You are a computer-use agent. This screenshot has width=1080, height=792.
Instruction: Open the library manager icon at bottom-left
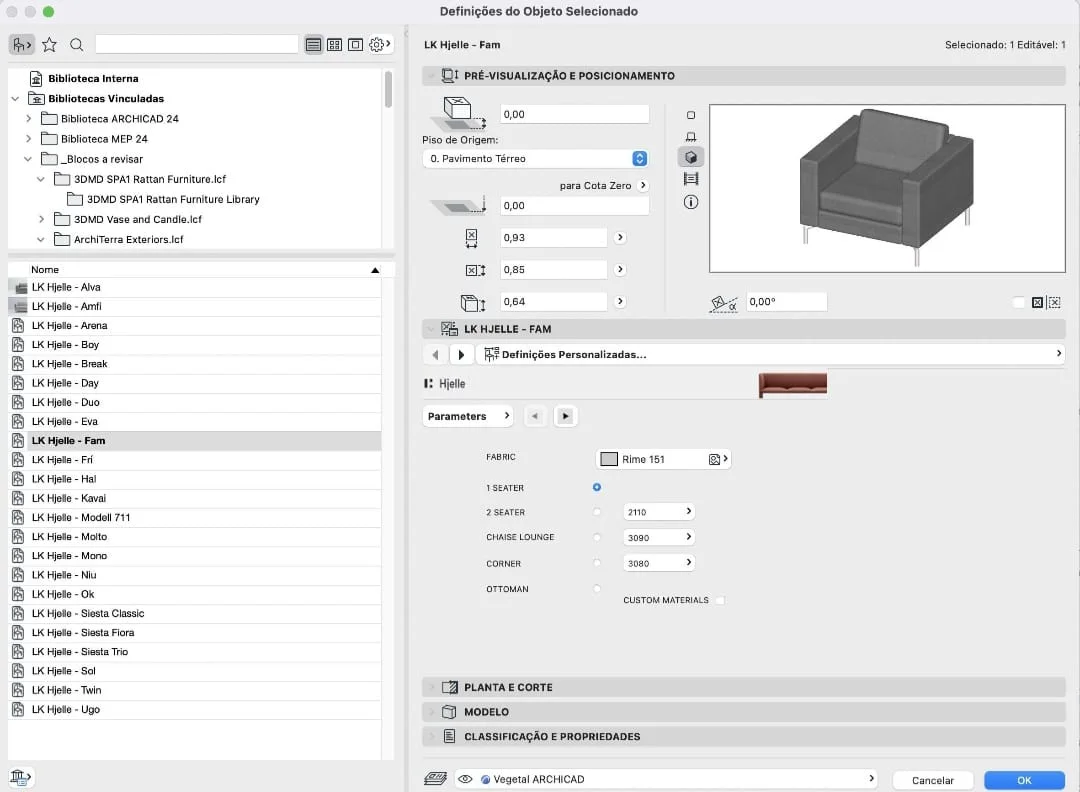20,776
